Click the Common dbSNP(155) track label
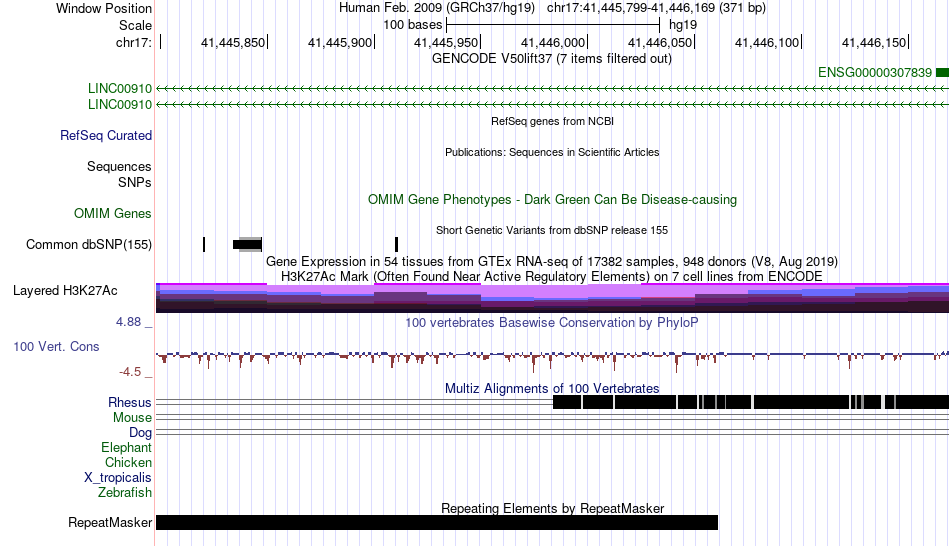The height and width of the screenshot is (546, 950). [89, 245]
